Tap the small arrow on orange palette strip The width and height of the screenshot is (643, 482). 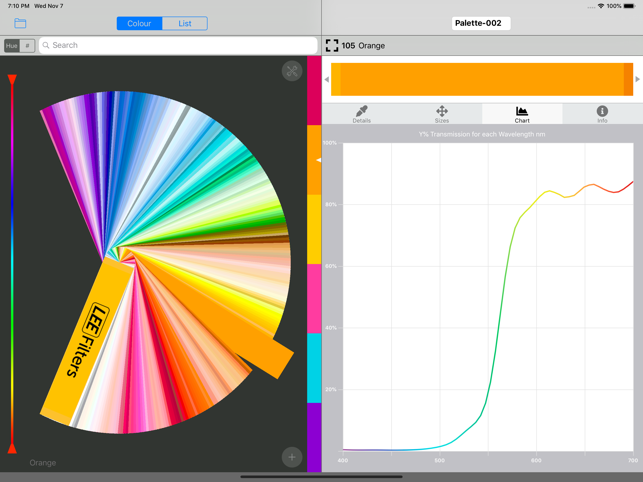pos(318,160)
